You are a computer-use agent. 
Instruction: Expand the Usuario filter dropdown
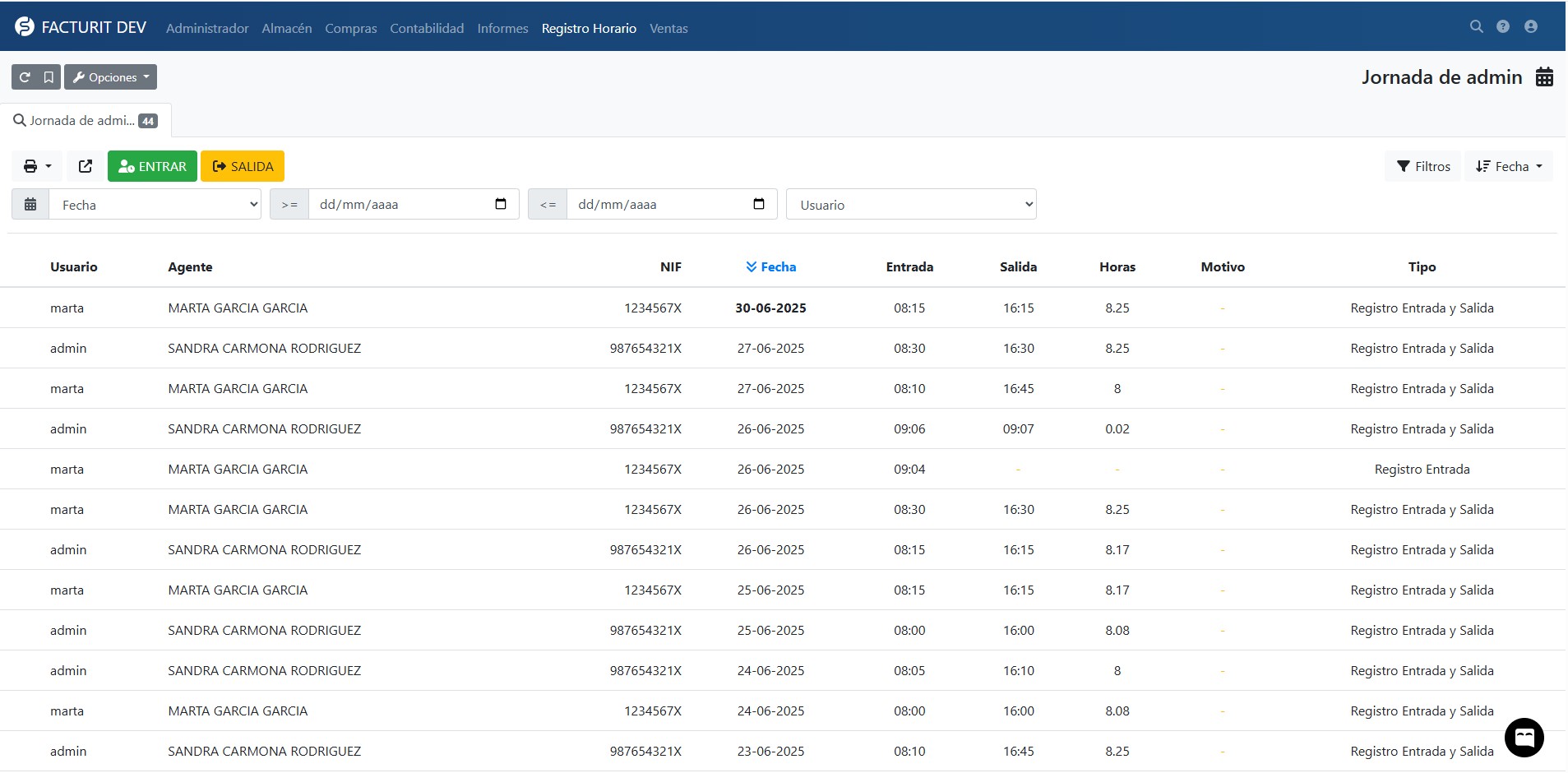(x=911, y=205)
